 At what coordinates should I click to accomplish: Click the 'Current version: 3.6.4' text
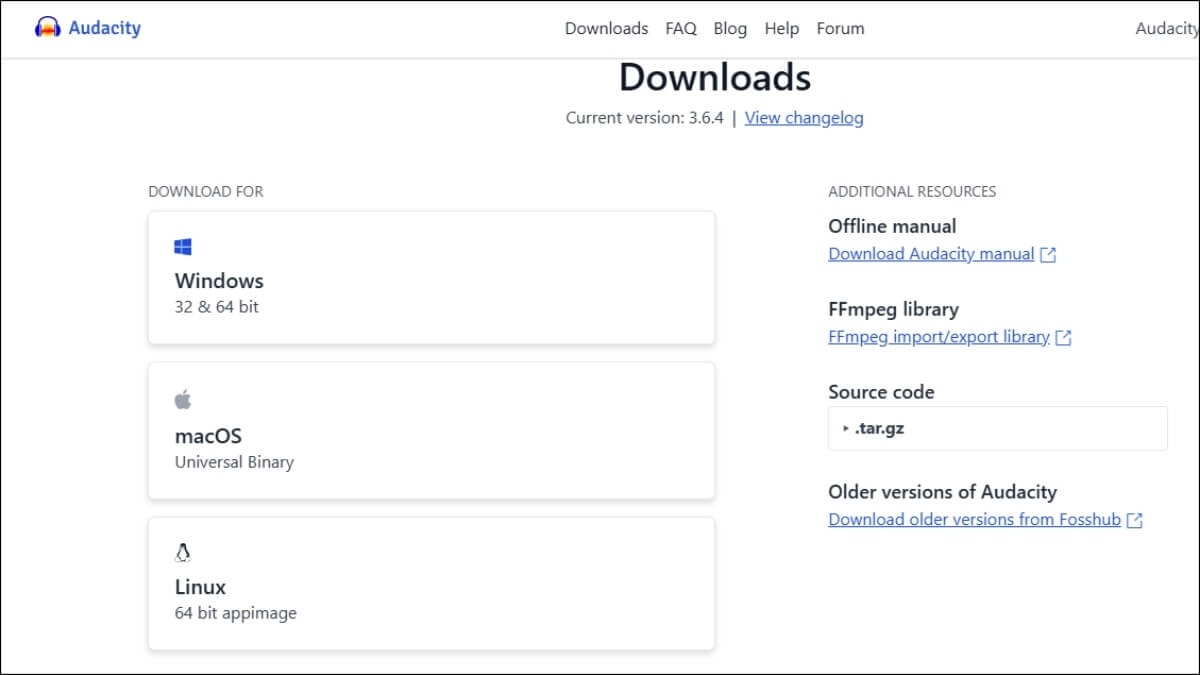(644, 118)
